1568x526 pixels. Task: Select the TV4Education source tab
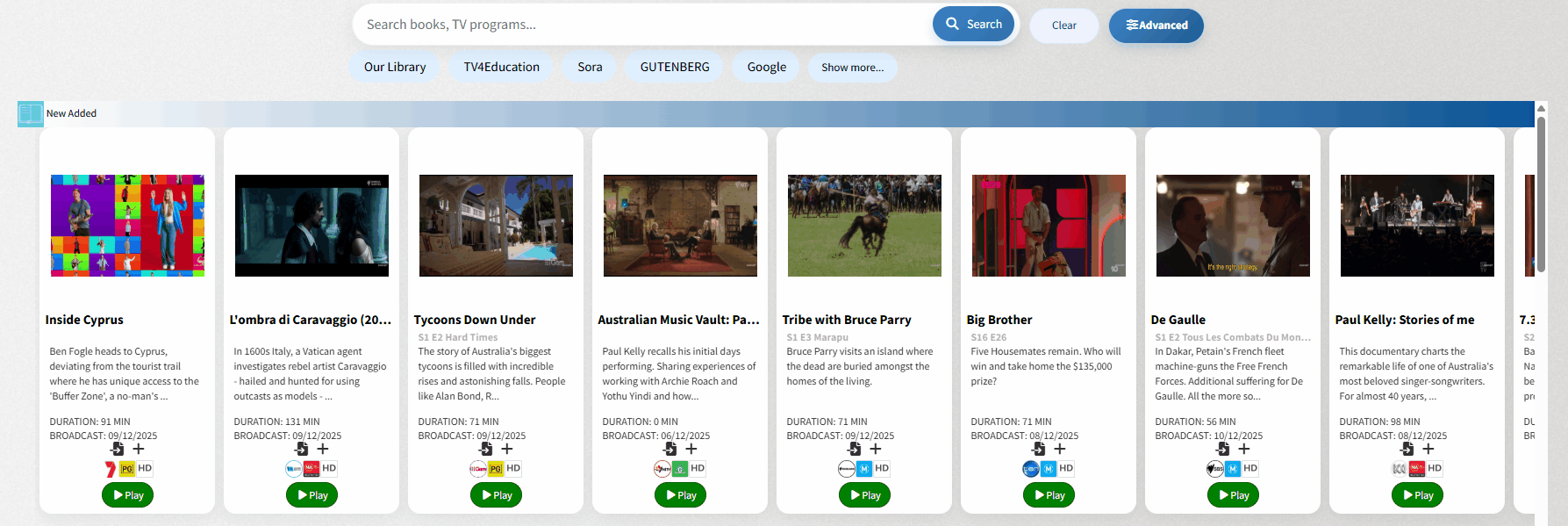pyautogui.click(x=501, y=68)
